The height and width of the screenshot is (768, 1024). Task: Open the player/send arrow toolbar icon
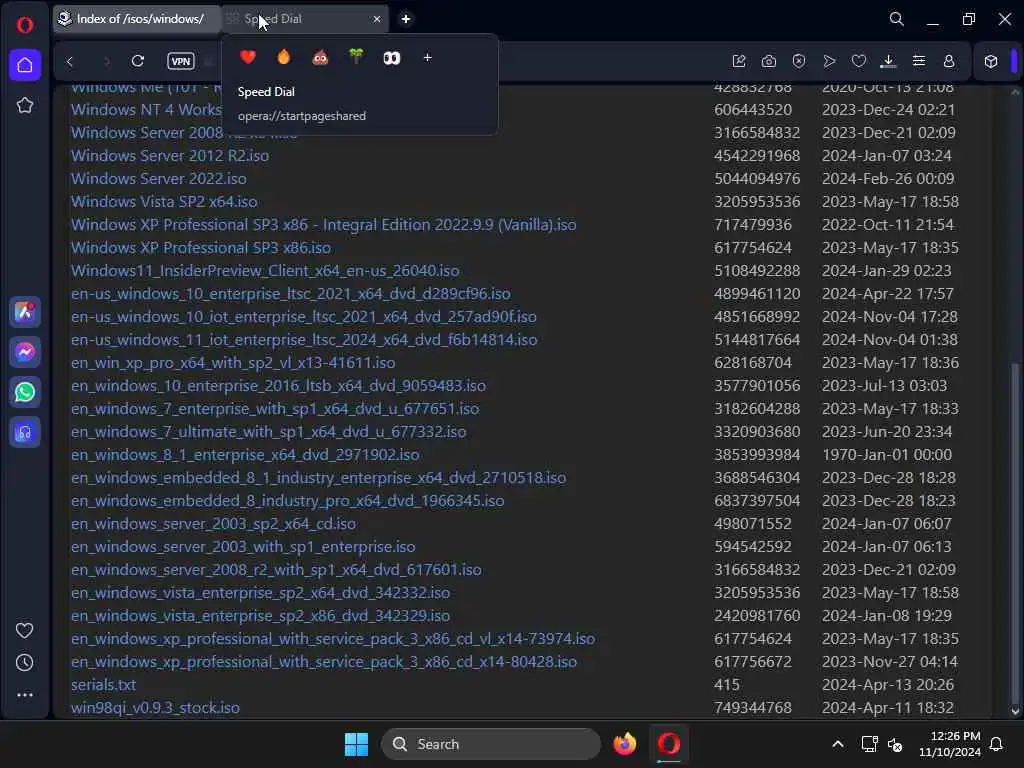(829, 61)
